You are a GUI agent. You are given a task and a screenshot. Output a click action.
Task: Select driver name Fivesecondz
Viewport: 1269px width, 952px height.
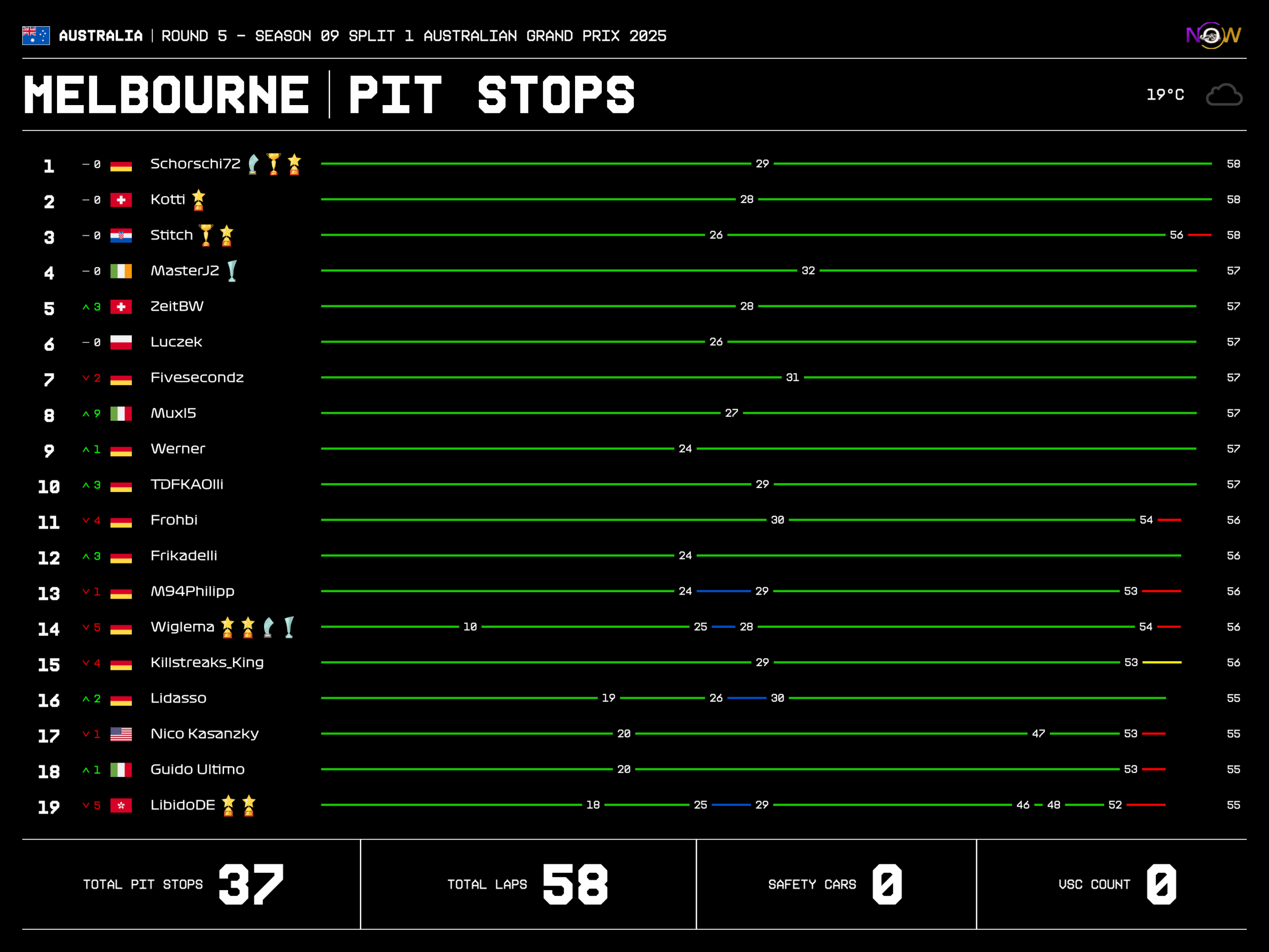197,377
